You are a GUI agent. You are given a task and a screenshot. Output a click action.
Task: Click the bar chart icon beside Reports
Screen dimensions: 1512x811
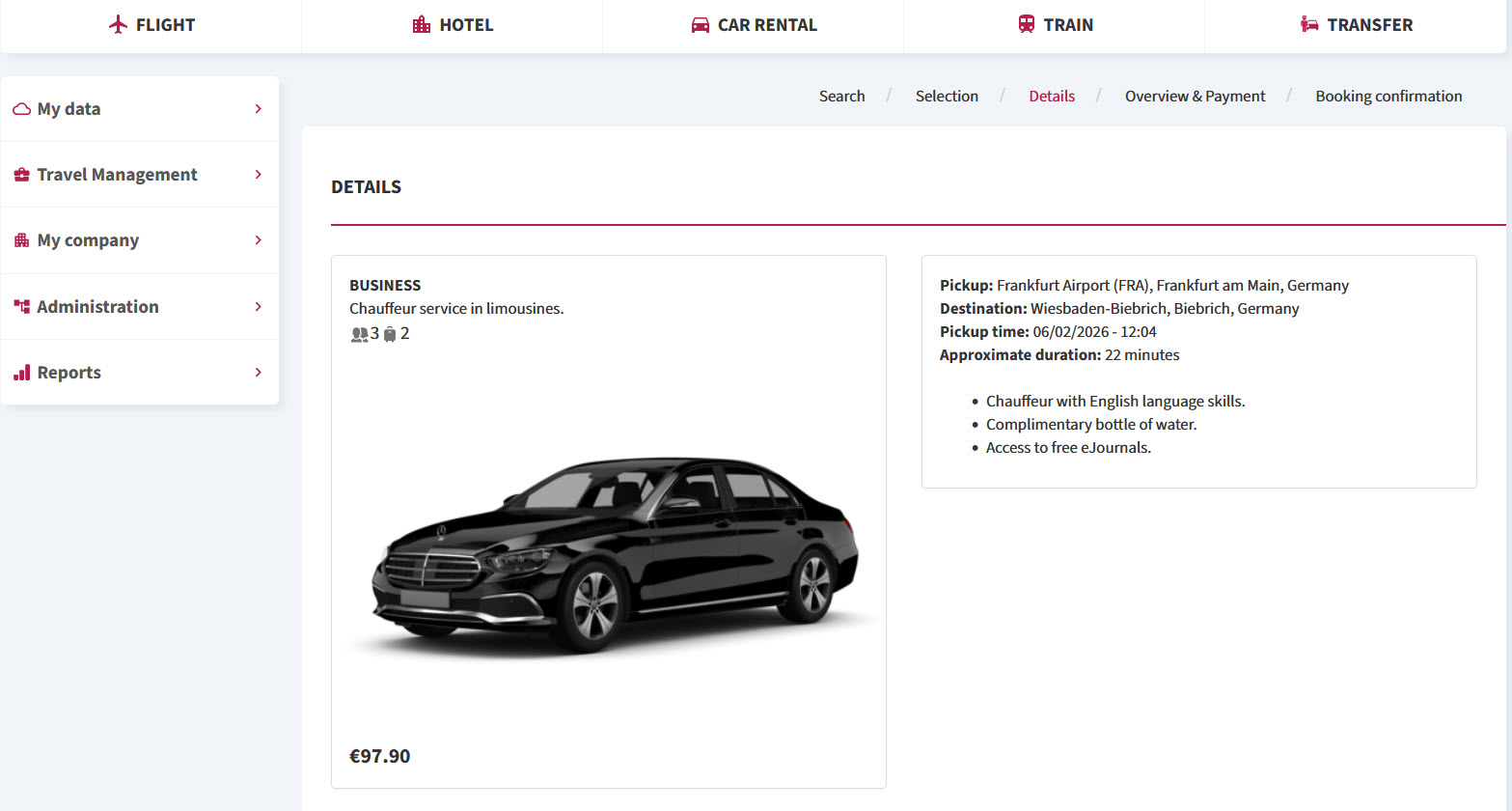pyautogui.click(x=21, y=373)
